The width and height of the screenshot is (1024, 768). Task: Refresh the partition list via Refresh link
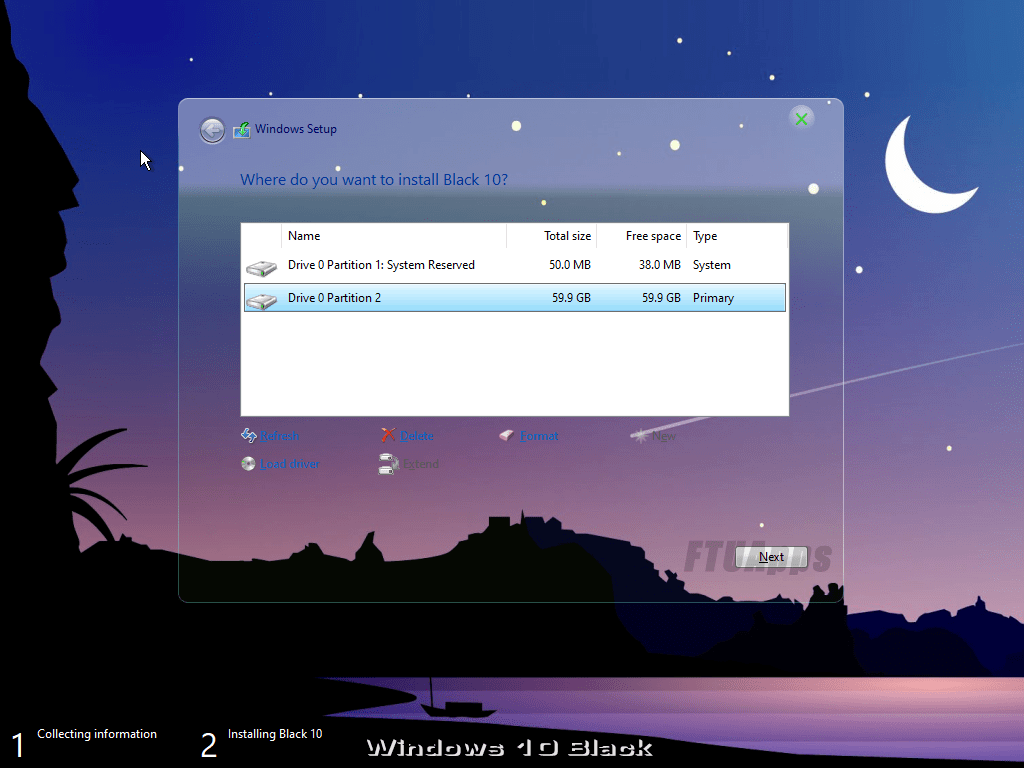[280, 436]
